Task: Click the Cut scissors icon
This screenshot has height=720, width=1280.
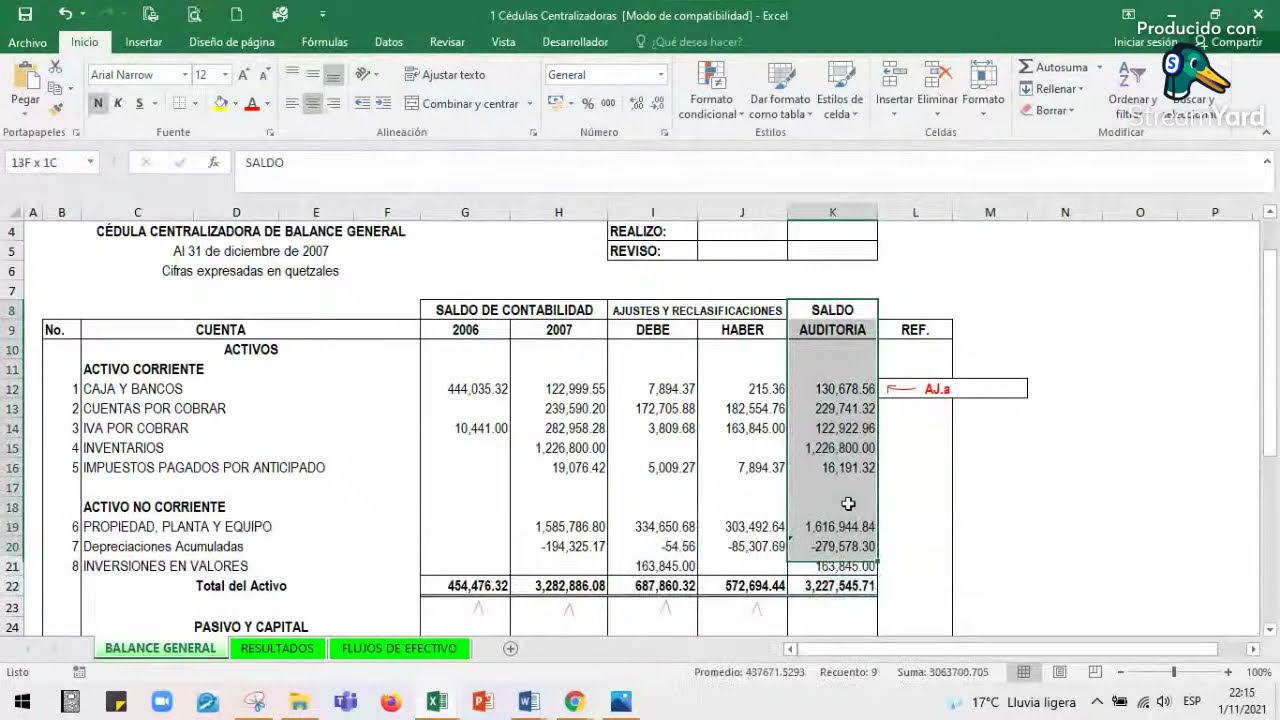Action: pyautogui.click(x=55, y=67)
